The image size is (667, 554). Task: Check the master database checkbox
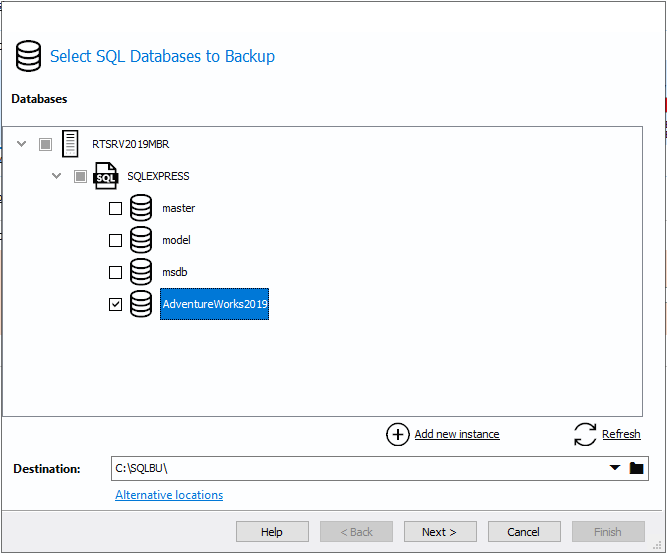[x=115, y=208]
